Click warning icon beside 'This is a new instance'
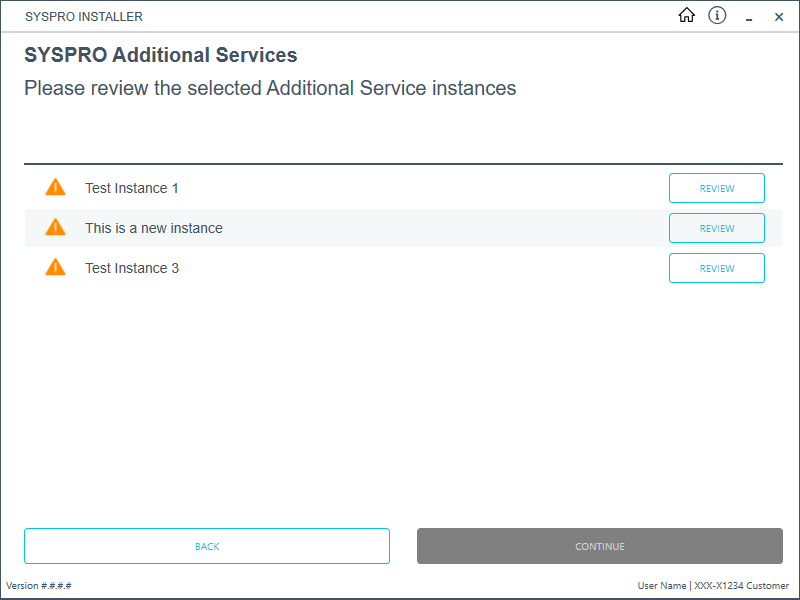The height and width of the screenshot is (600, 800). pyautogui.click(x=55, y=227)
